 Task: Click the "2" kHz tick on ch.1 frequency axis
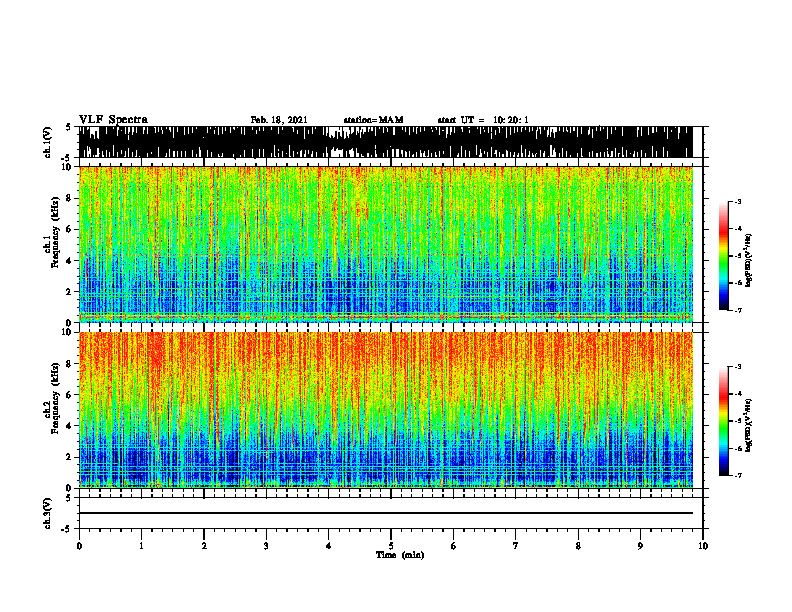pyautogui.click(x=70, y=291)
